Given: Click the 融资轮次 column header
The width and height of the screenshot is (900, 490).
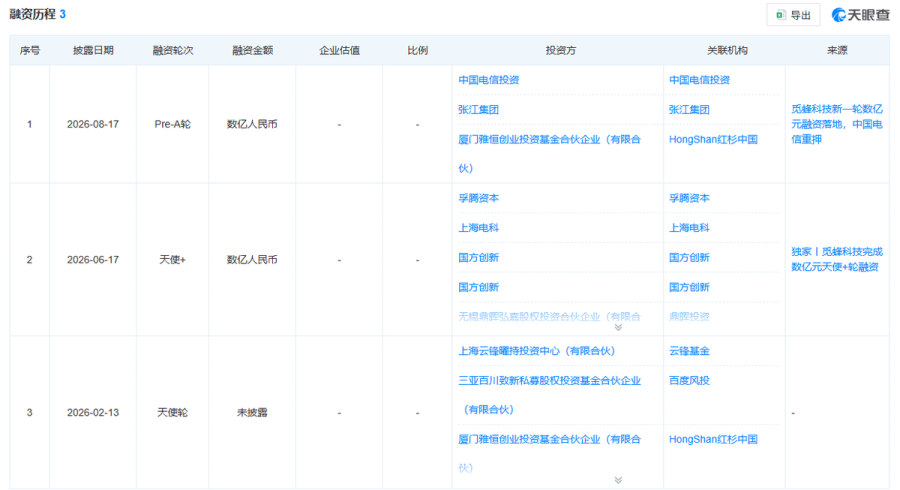Looking at the screenshot, I should (173, 50).
